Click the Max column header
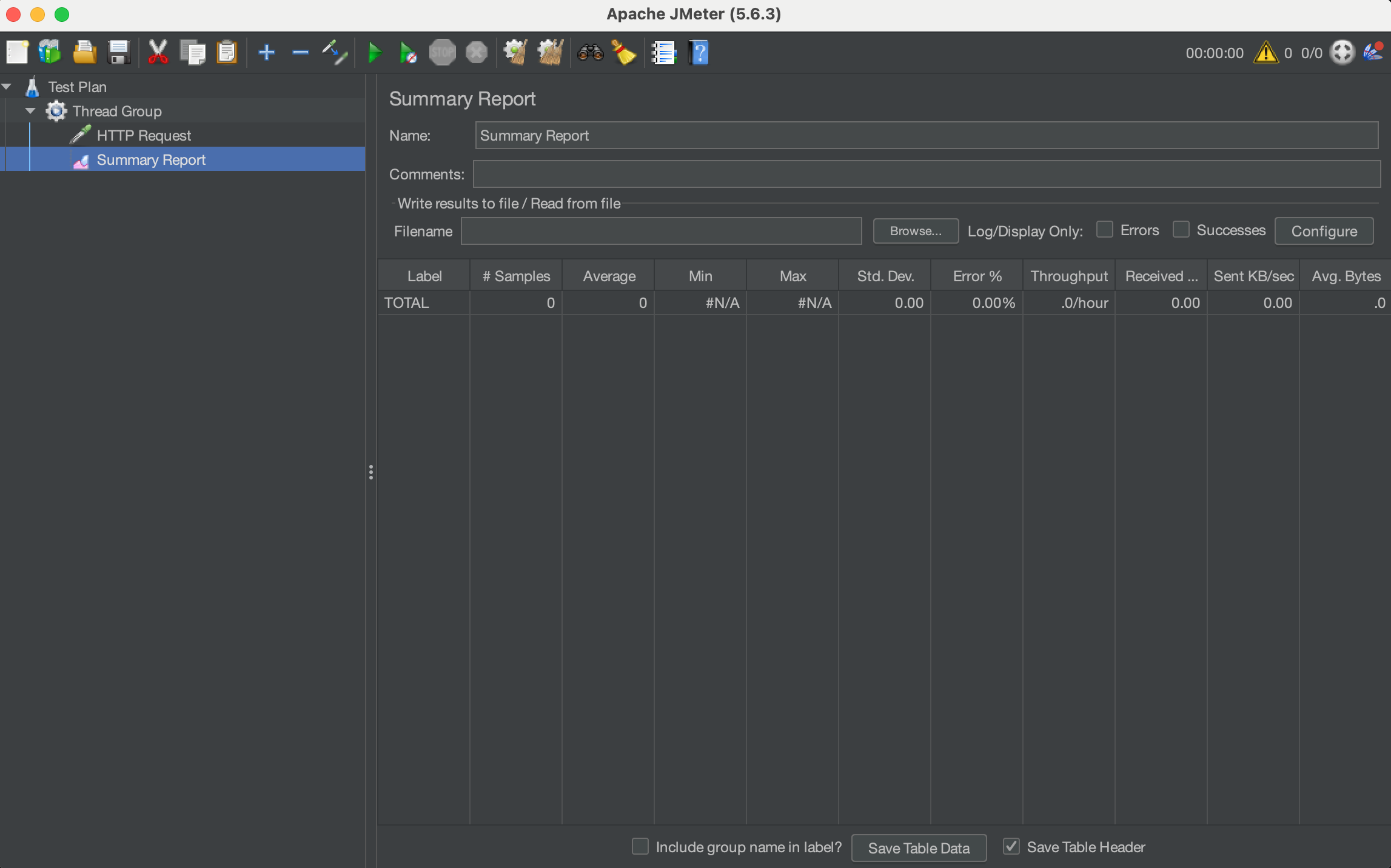This screenshot has height=868, width=1391. (793, 276)
